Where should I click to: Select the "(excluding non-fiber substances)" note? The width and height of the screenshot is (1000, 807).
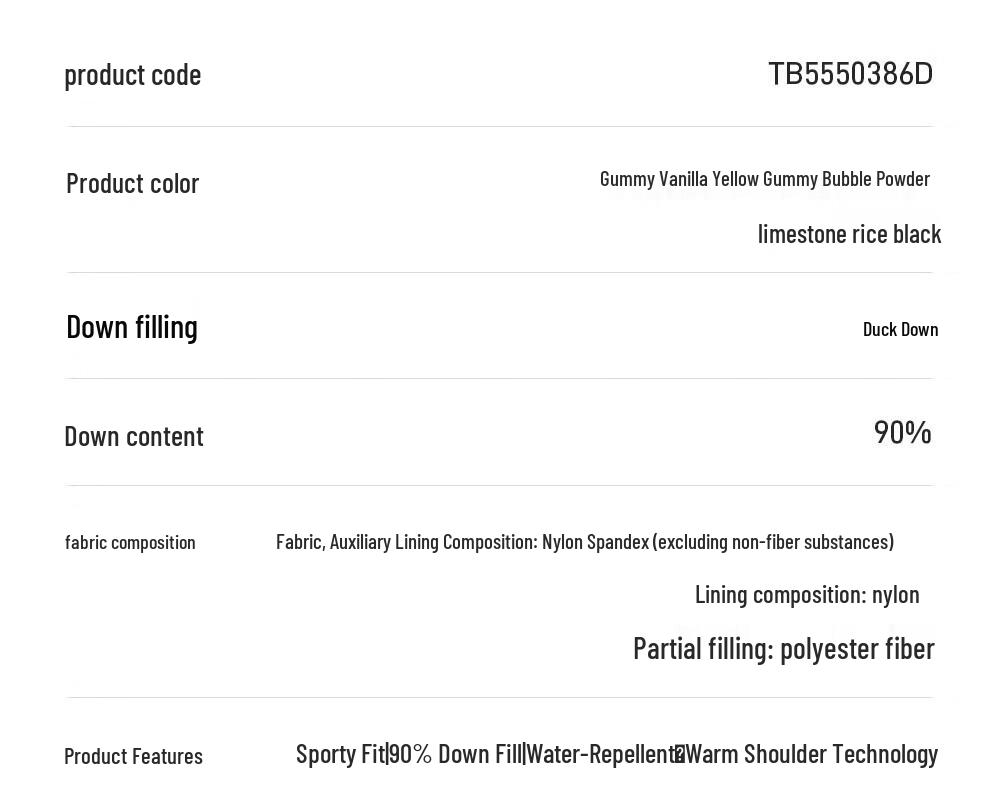[773, 542]
